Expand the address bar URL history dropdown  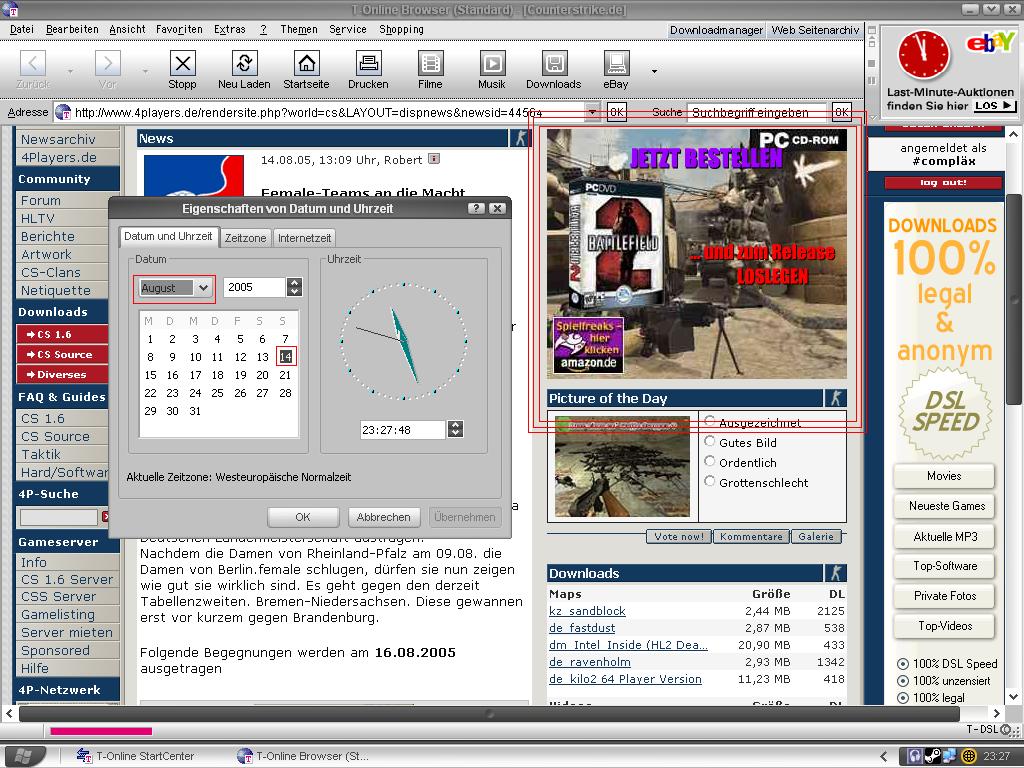coord(592,112)
